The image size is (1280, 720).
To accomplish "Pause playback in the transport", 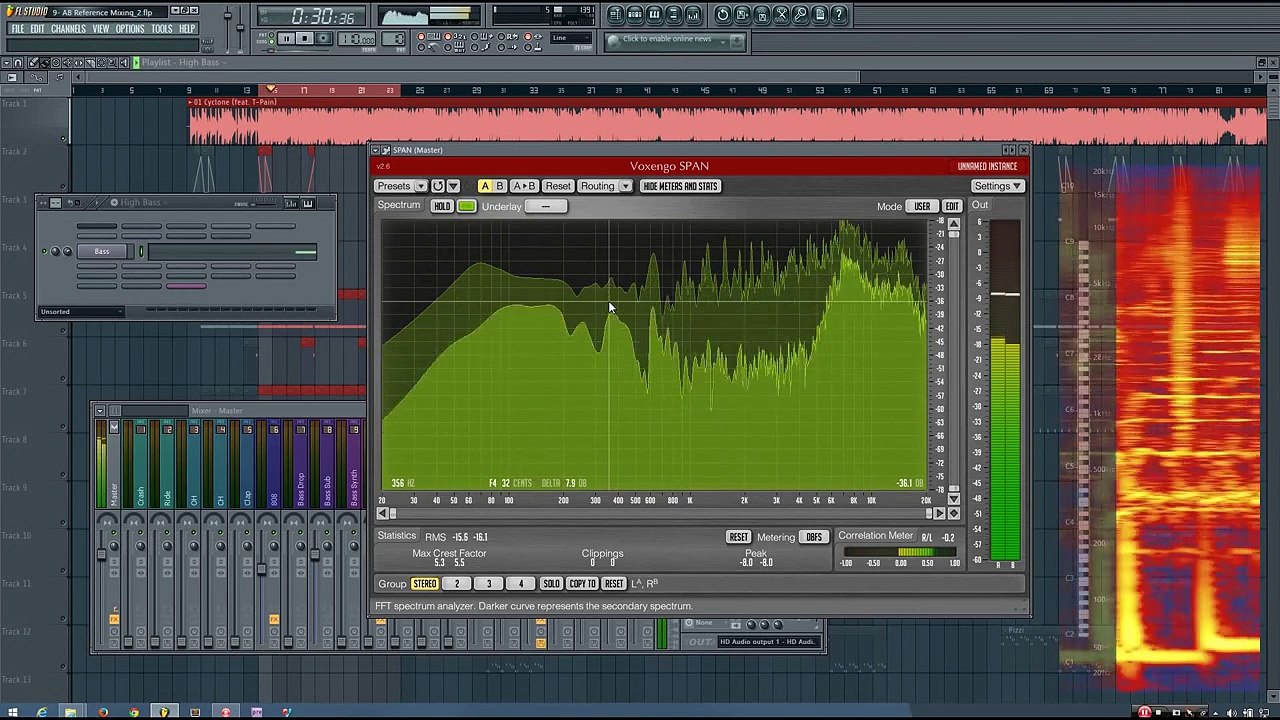I will [286, 38].
